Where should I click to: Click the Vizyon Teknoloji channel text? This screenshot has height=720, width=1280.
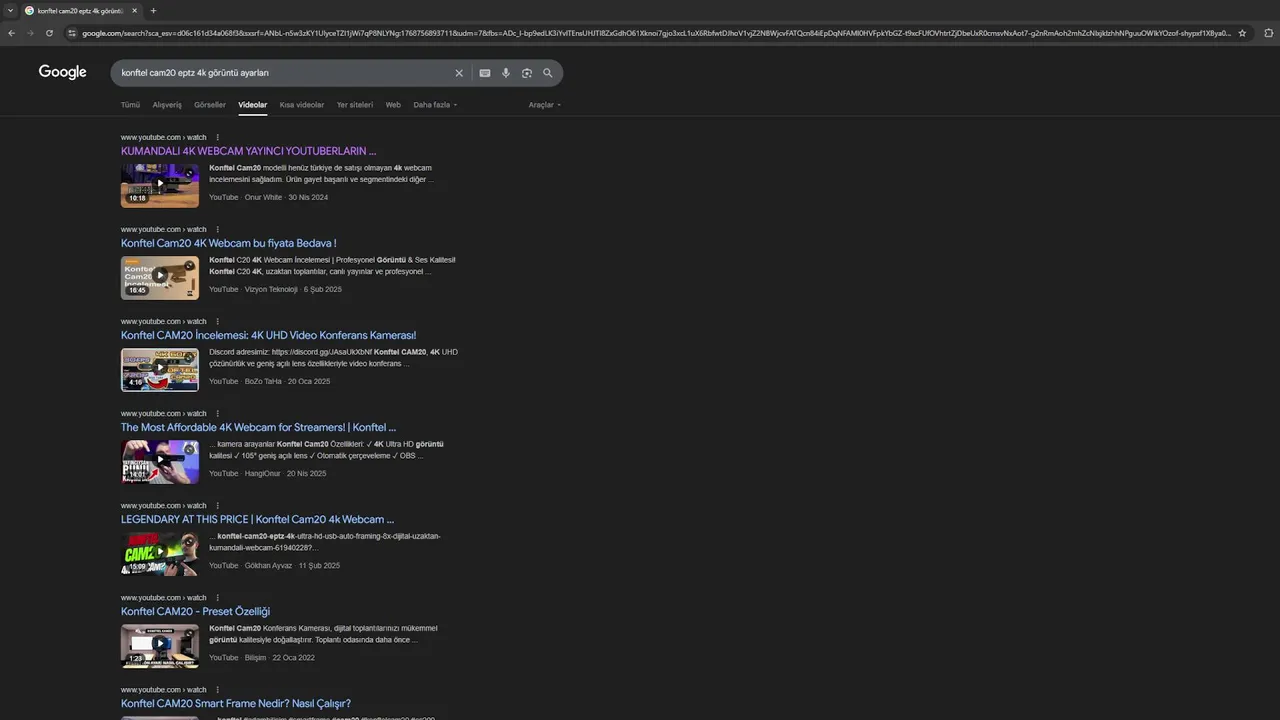tap(271, 289)
